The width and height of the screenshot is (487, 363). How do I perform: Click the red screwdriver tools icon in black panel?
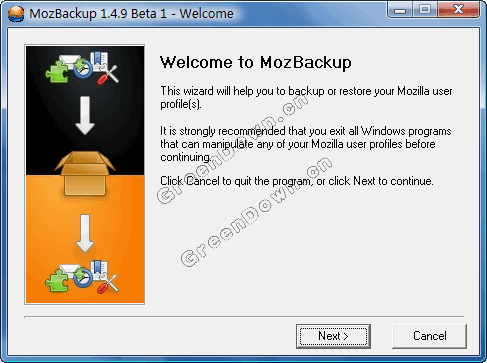coord(108,75)
